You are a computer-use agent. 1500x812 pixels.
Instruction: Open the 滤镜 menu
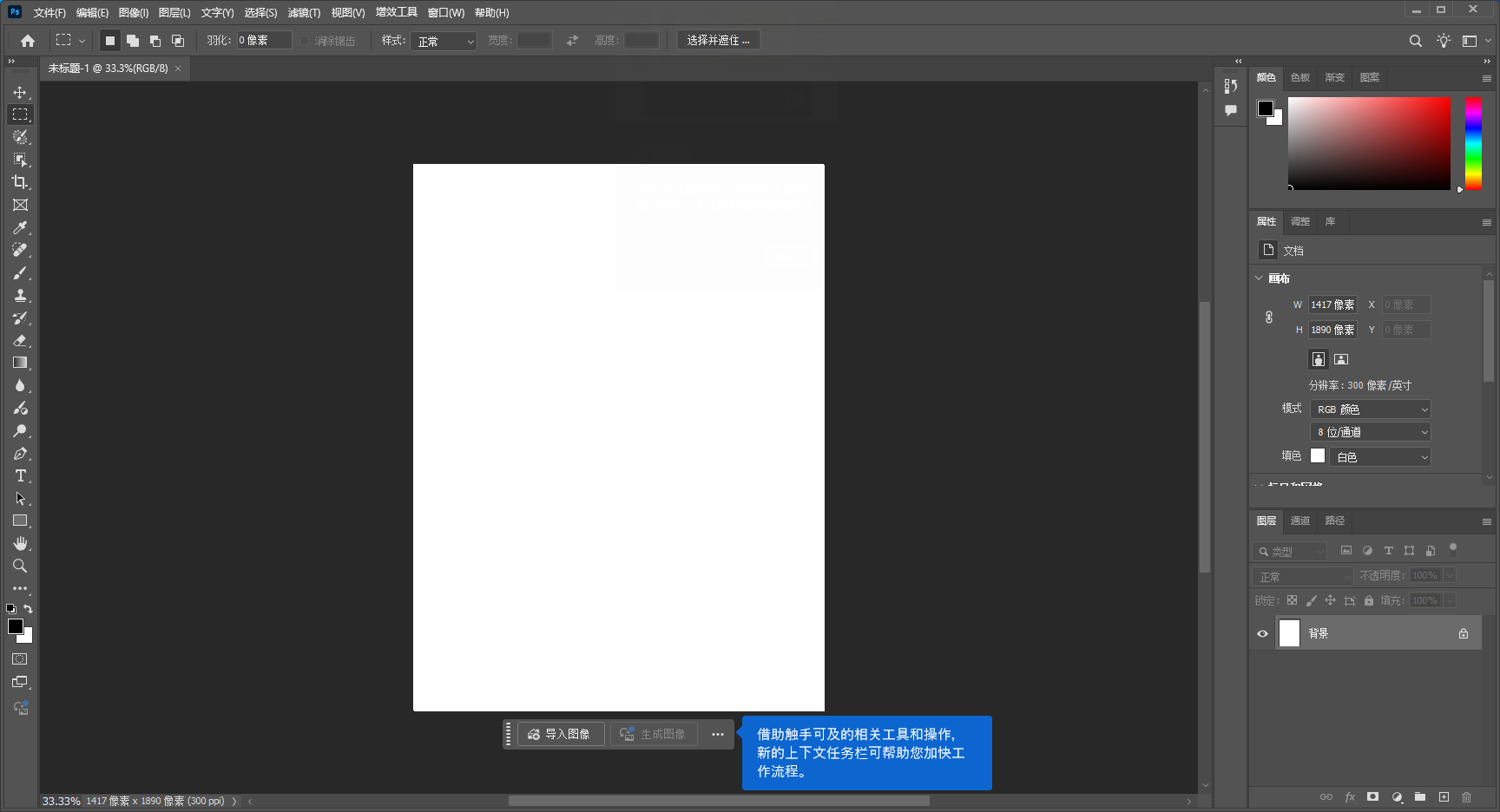coord(303,12)
